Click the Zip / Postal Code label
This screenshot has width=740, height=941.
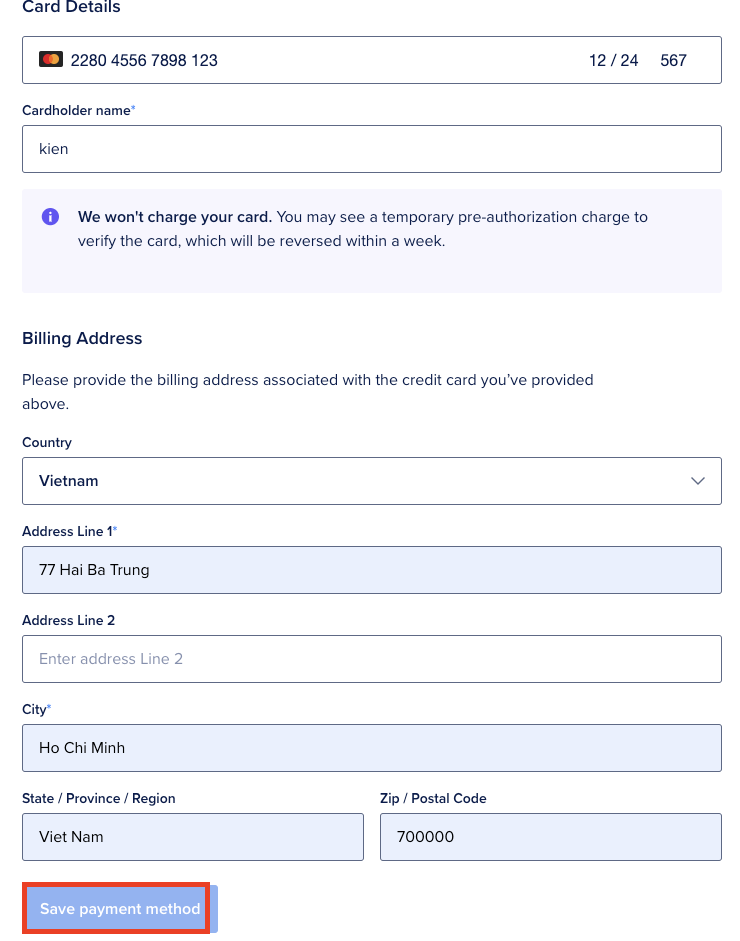(x=433, y=799)
